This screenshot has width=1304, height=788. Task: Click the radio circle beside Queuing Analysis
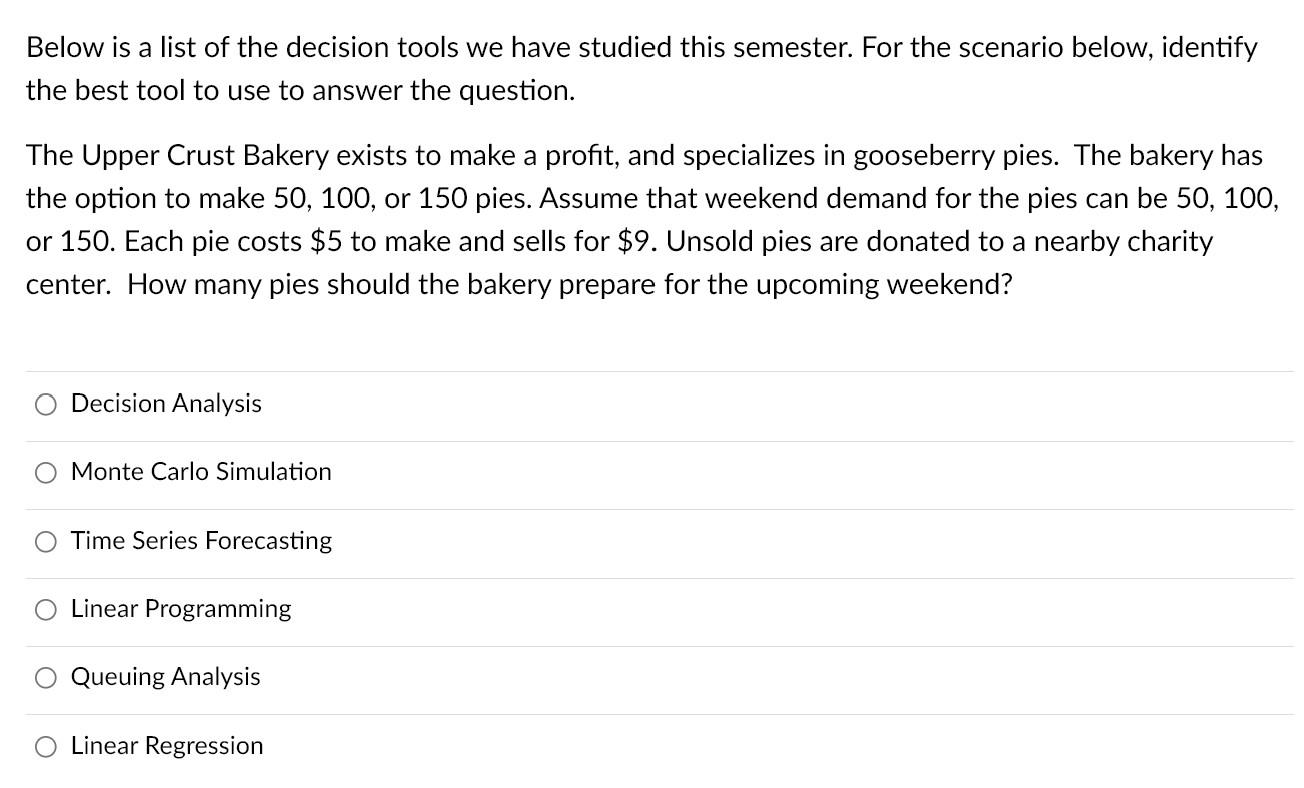point(45,677)
